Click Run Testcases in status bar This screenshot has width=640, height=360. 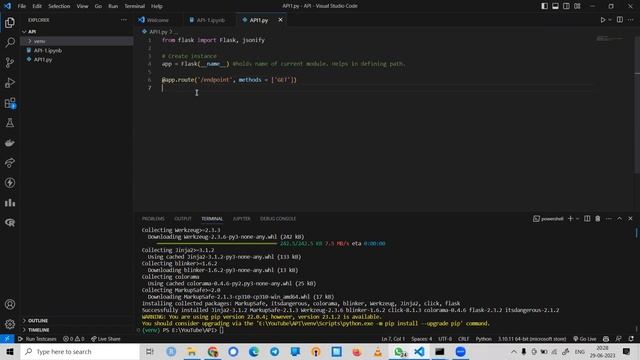[x=37, y=339]
